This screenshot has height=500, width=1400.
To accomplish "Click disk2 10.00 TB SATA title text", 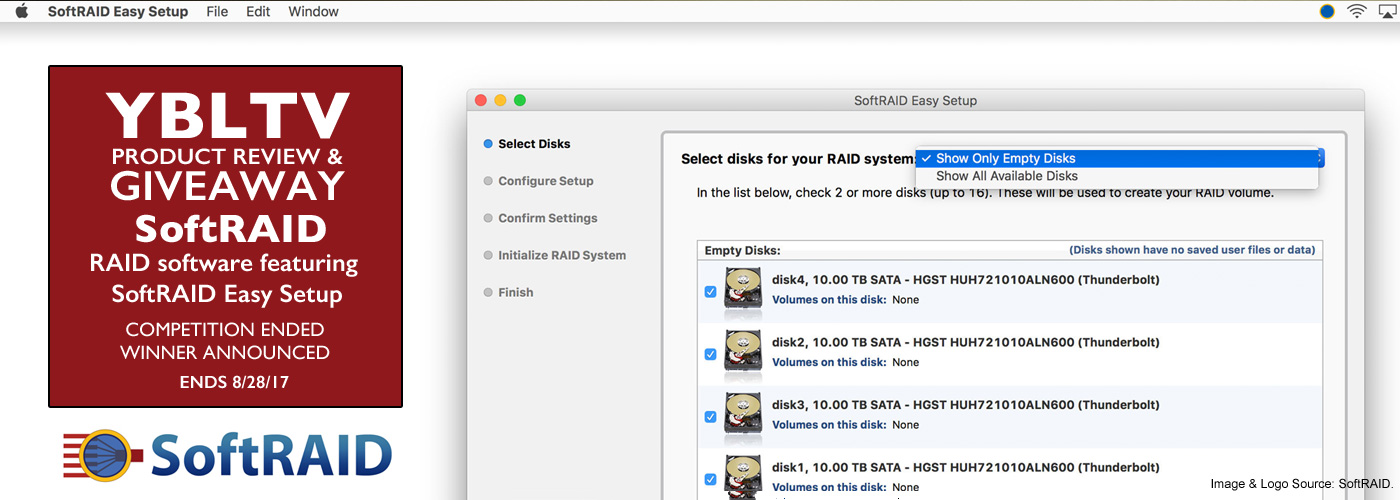I will click(x=966, y=343).
